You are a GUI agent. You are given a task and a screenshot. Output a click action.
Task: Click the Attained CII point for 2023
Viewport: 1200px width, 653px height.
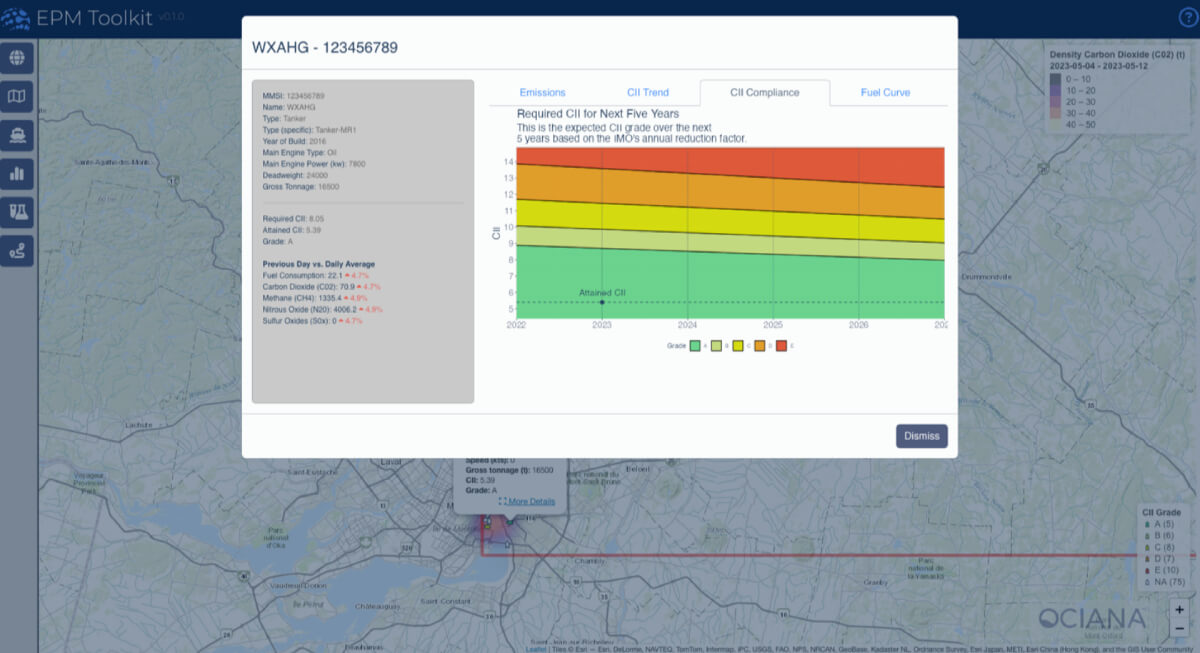(602, 302)
